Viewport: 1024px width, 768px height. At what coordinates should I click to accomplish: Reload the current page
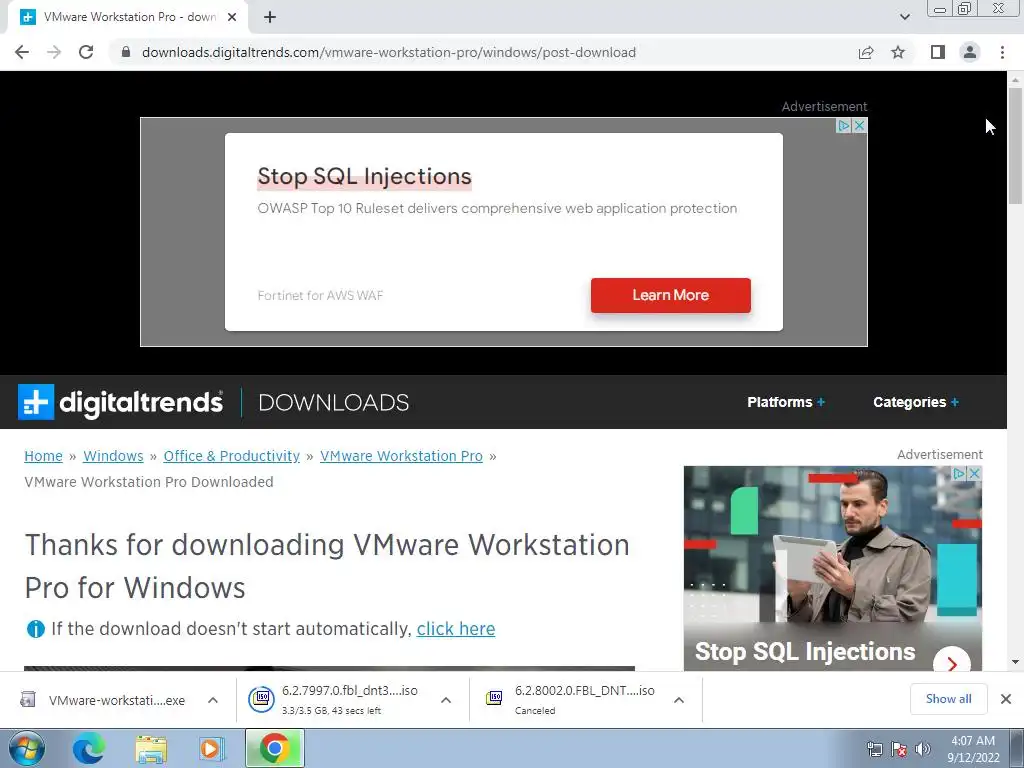tap(86, 52)
